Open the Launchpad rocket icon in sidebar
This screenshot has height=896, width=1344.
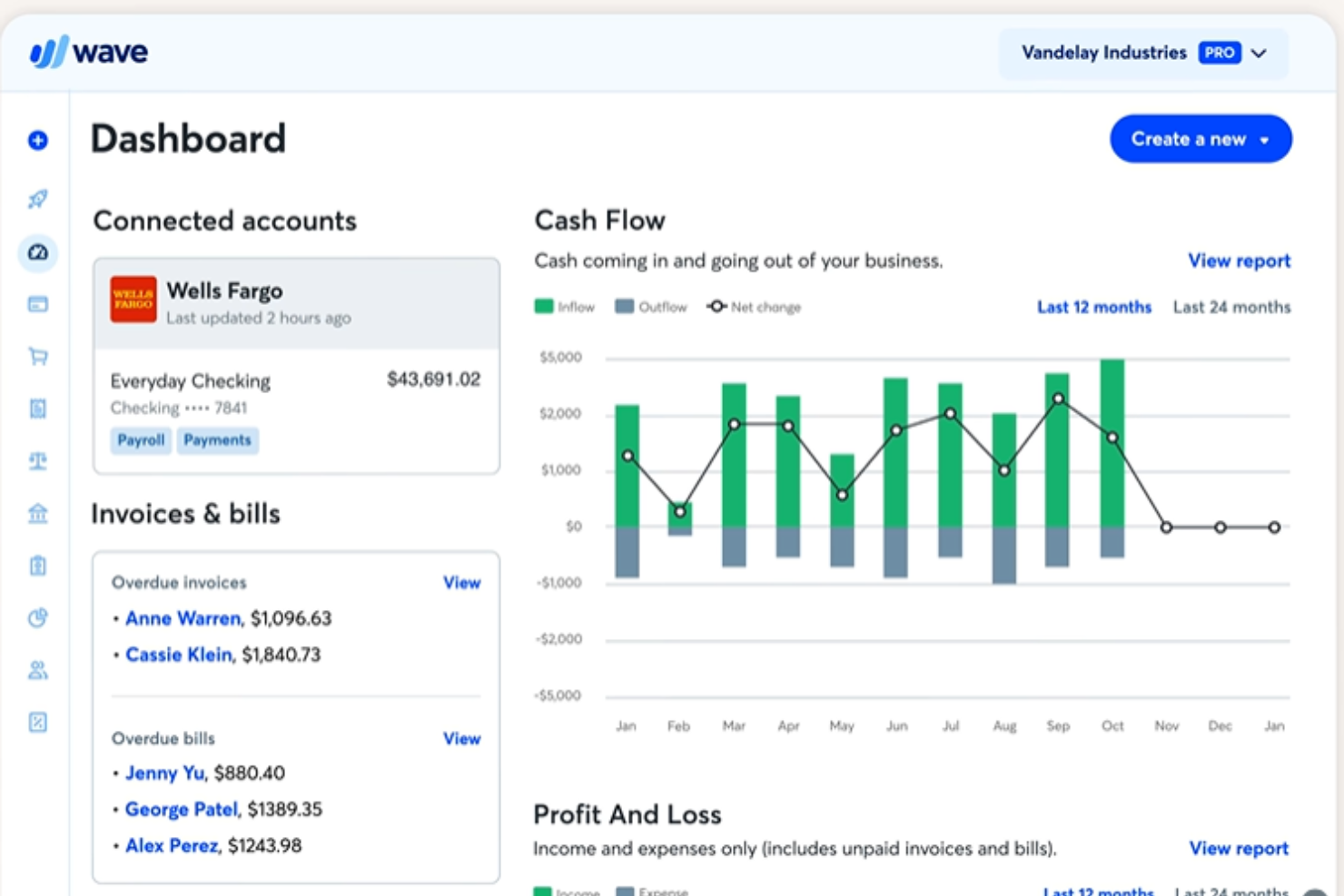(x=37, y=199)
